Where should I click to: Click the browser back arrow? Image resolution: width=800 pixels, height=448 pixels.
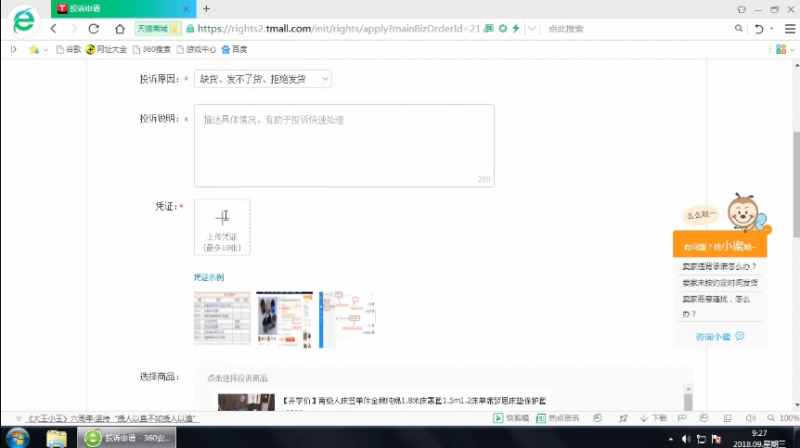tap(54, 29)
